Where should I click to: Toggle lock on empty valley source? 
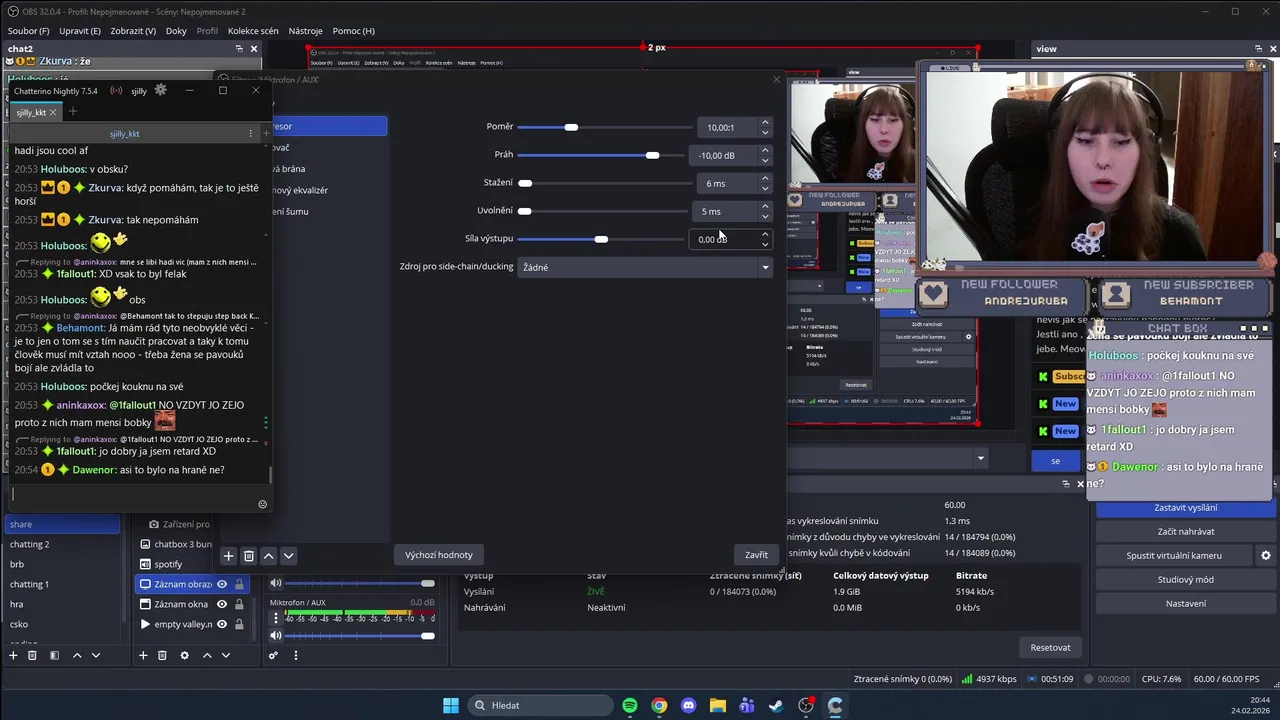[239, 624]
